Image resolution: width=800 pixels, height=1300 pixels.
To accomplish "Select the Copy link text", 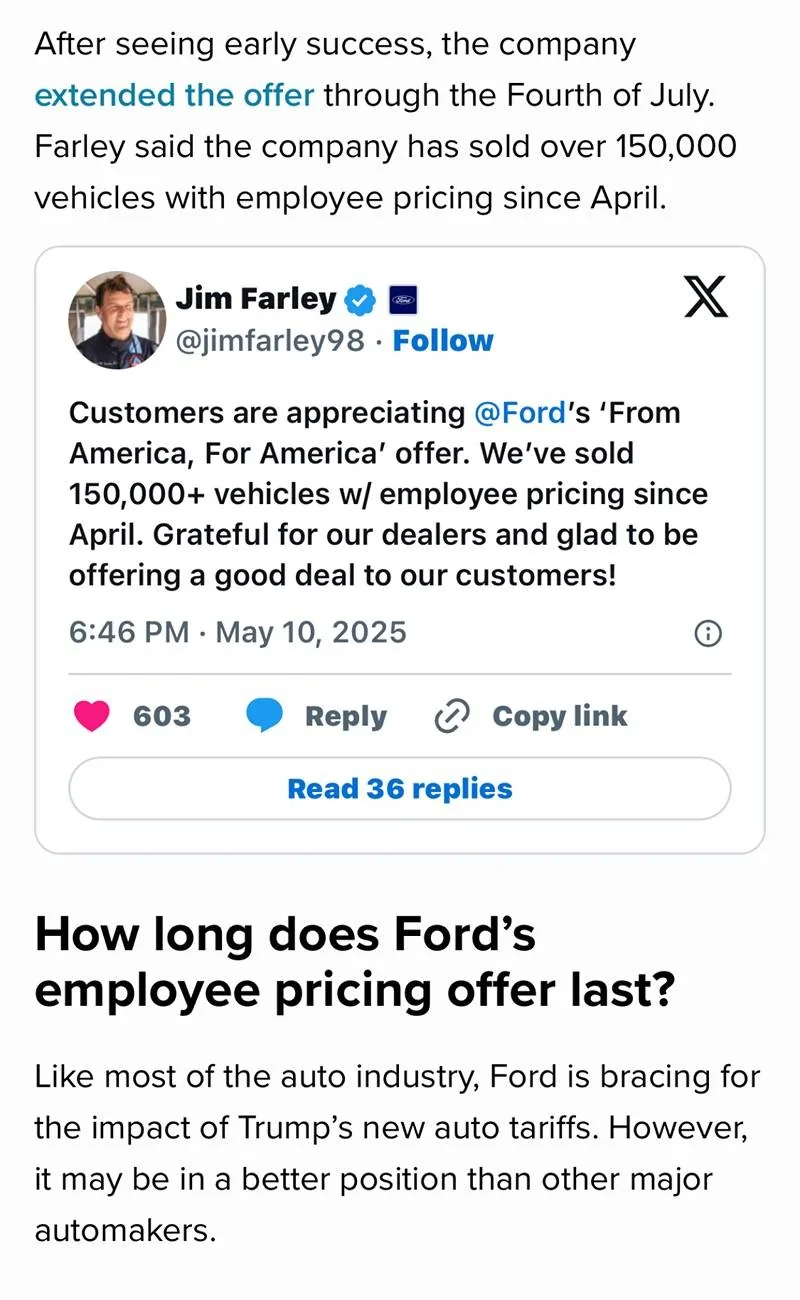I will 560,716.
